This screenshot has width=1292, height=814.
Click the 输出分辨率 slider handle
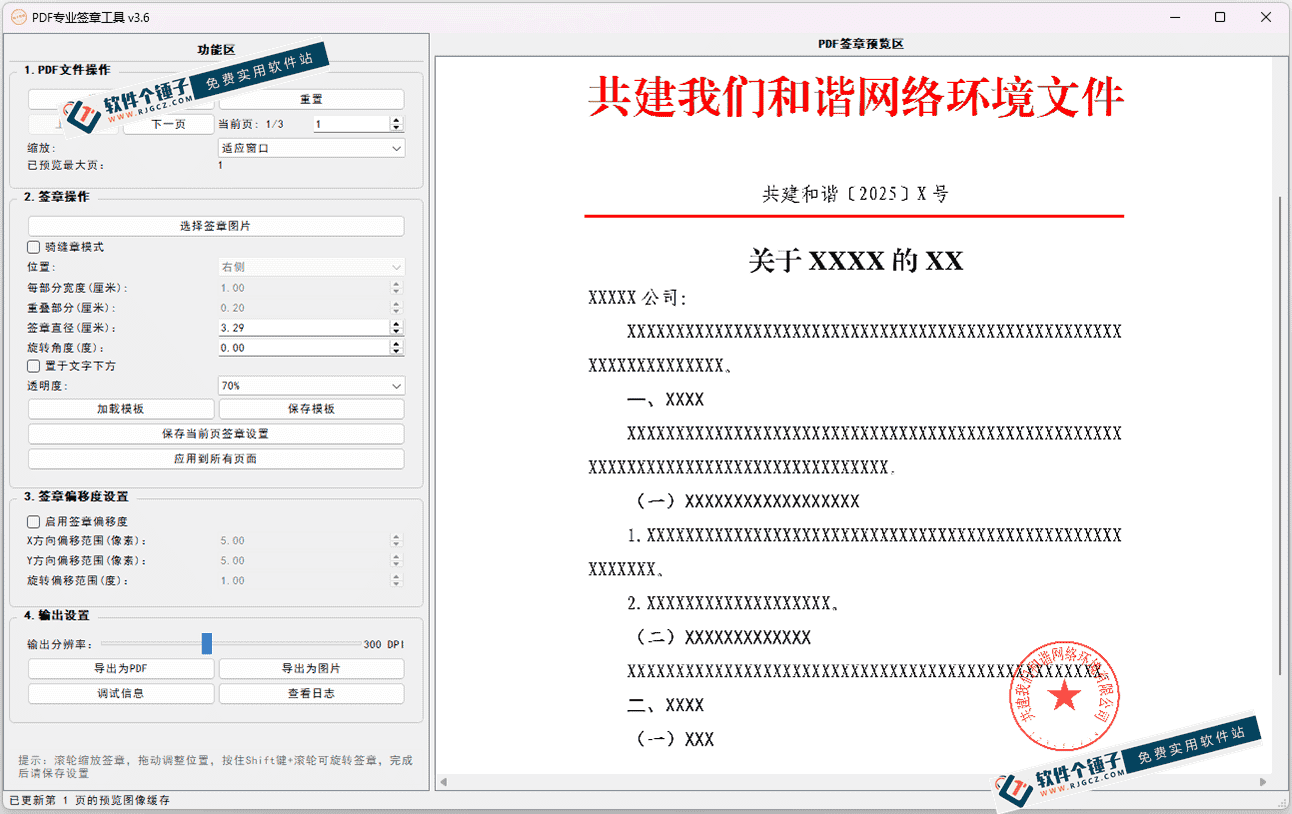pos(207,643)
